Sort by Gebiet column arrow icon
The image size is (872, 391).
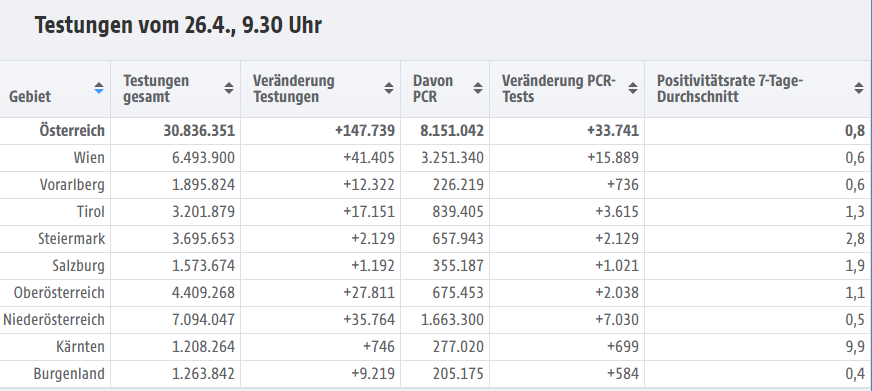tap(99, 88)
